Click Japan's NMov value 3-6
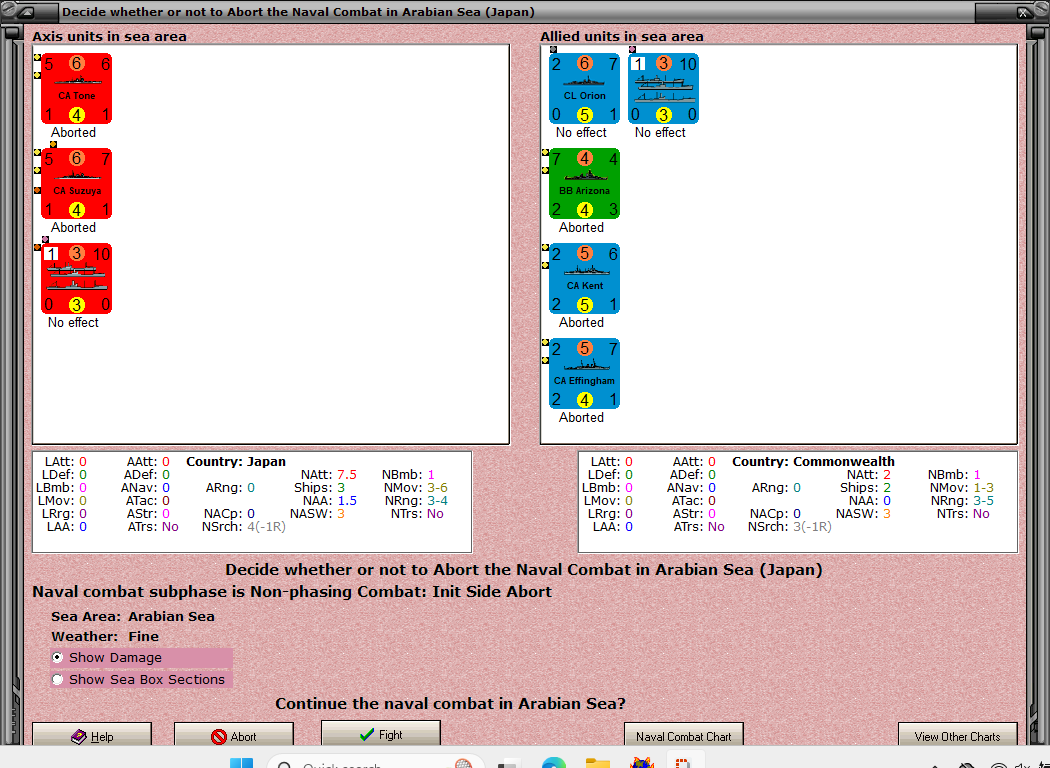 [437, 487]
